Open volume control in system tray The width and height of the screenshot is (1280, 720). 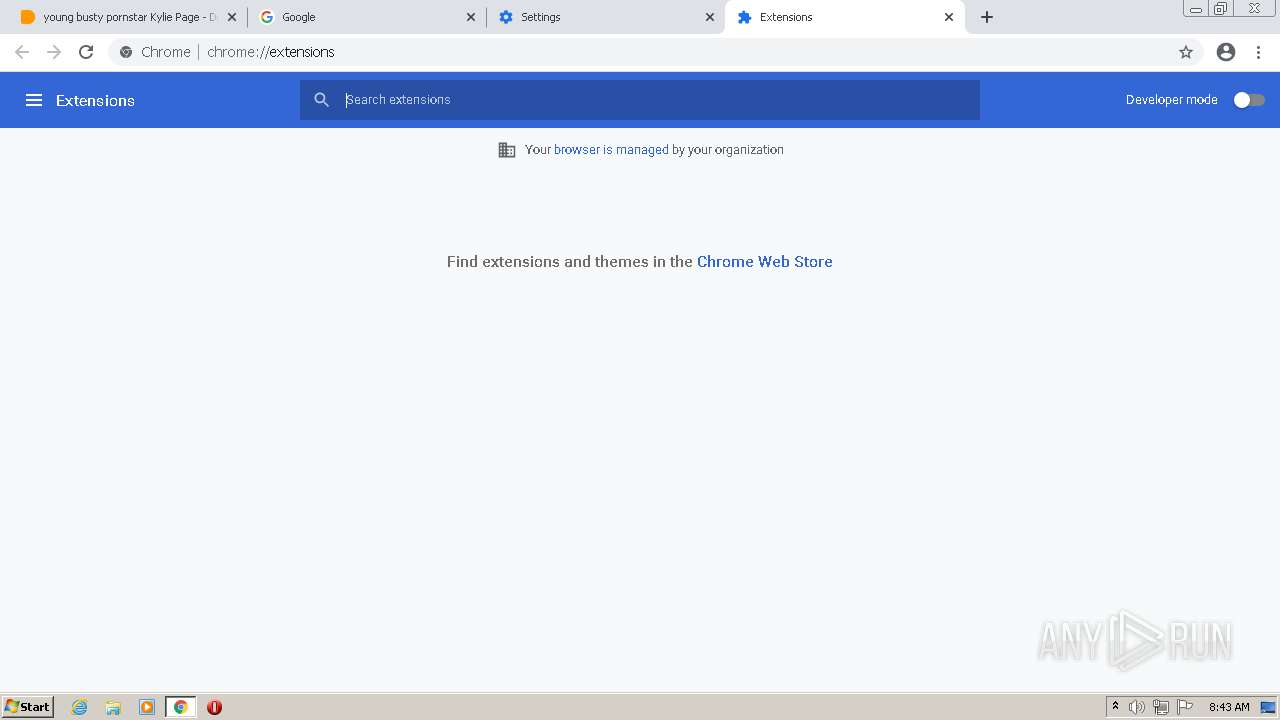pyautogui.click(x=1137, y=707)
